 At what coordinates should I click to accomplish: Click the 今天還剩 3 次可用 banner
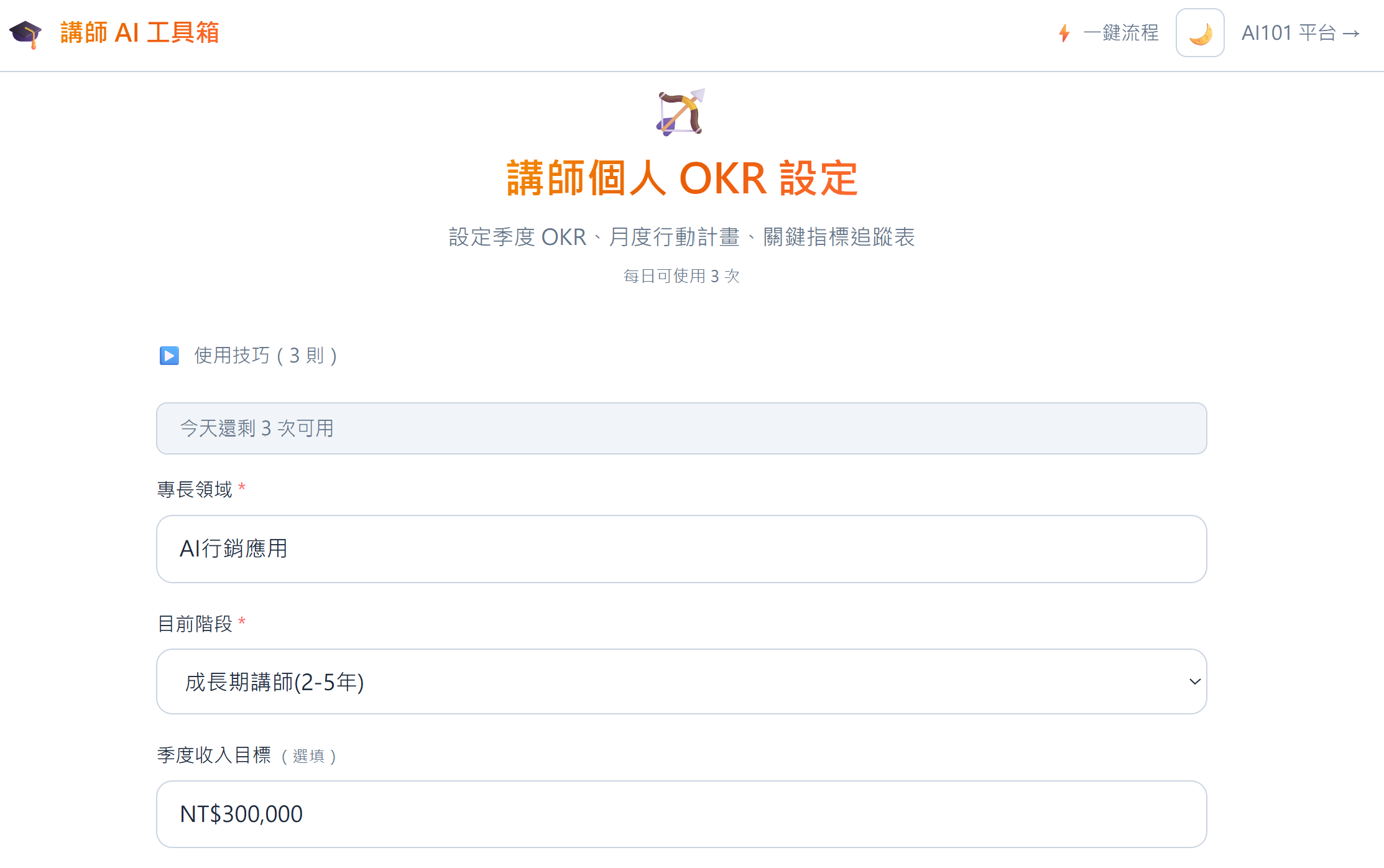coord(681,428)
